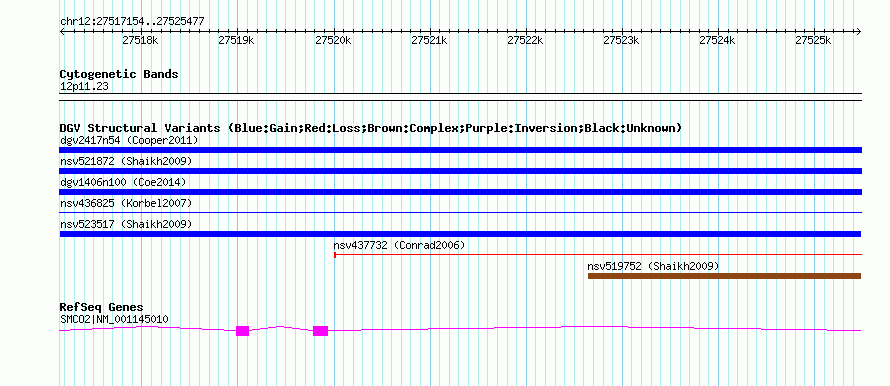This screenshot has width=890, height=386.
Task: Click the 27519k ruler mark
Action: [237, 40]
